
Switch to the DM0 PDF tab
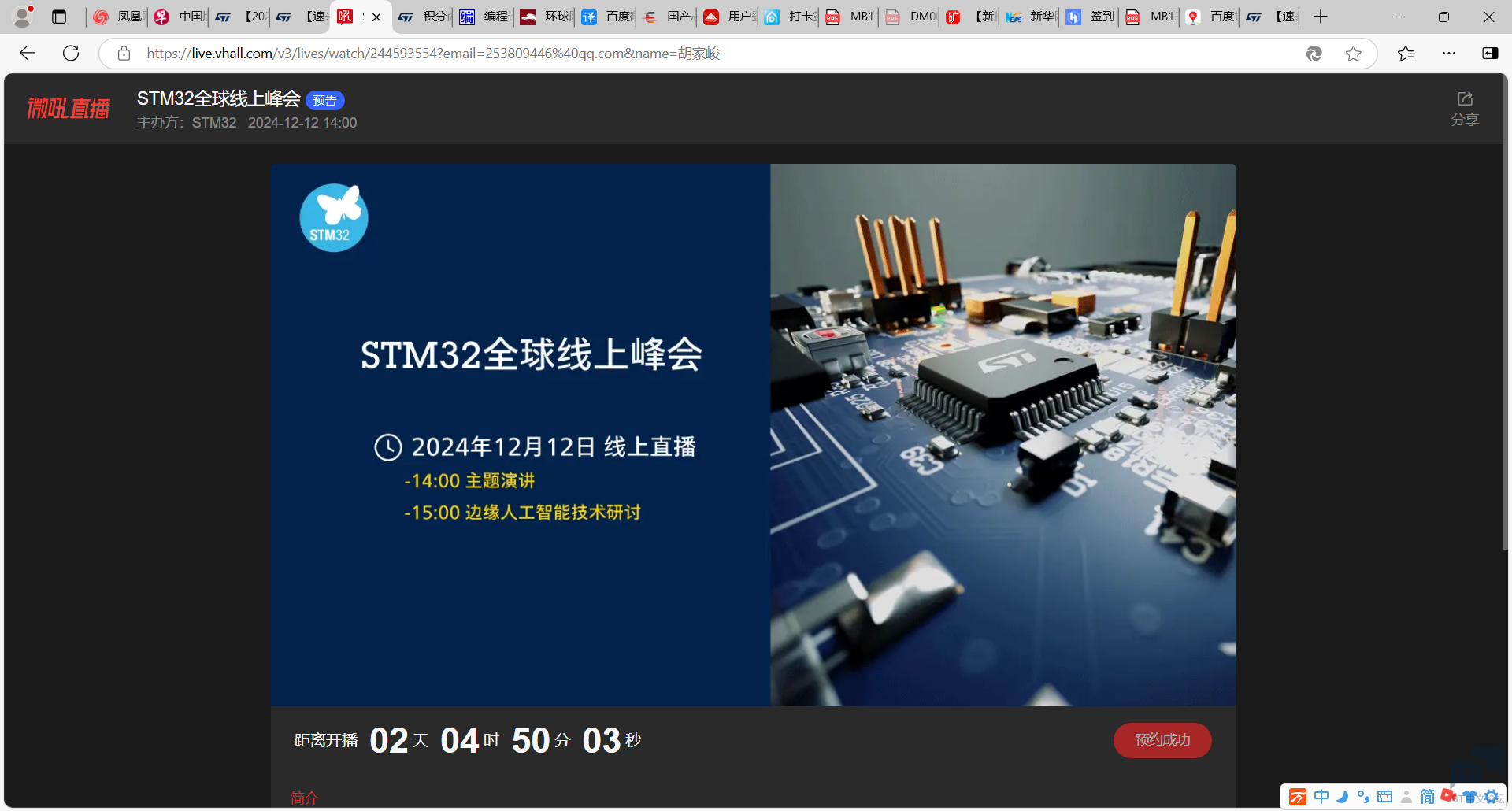(910, 17)
